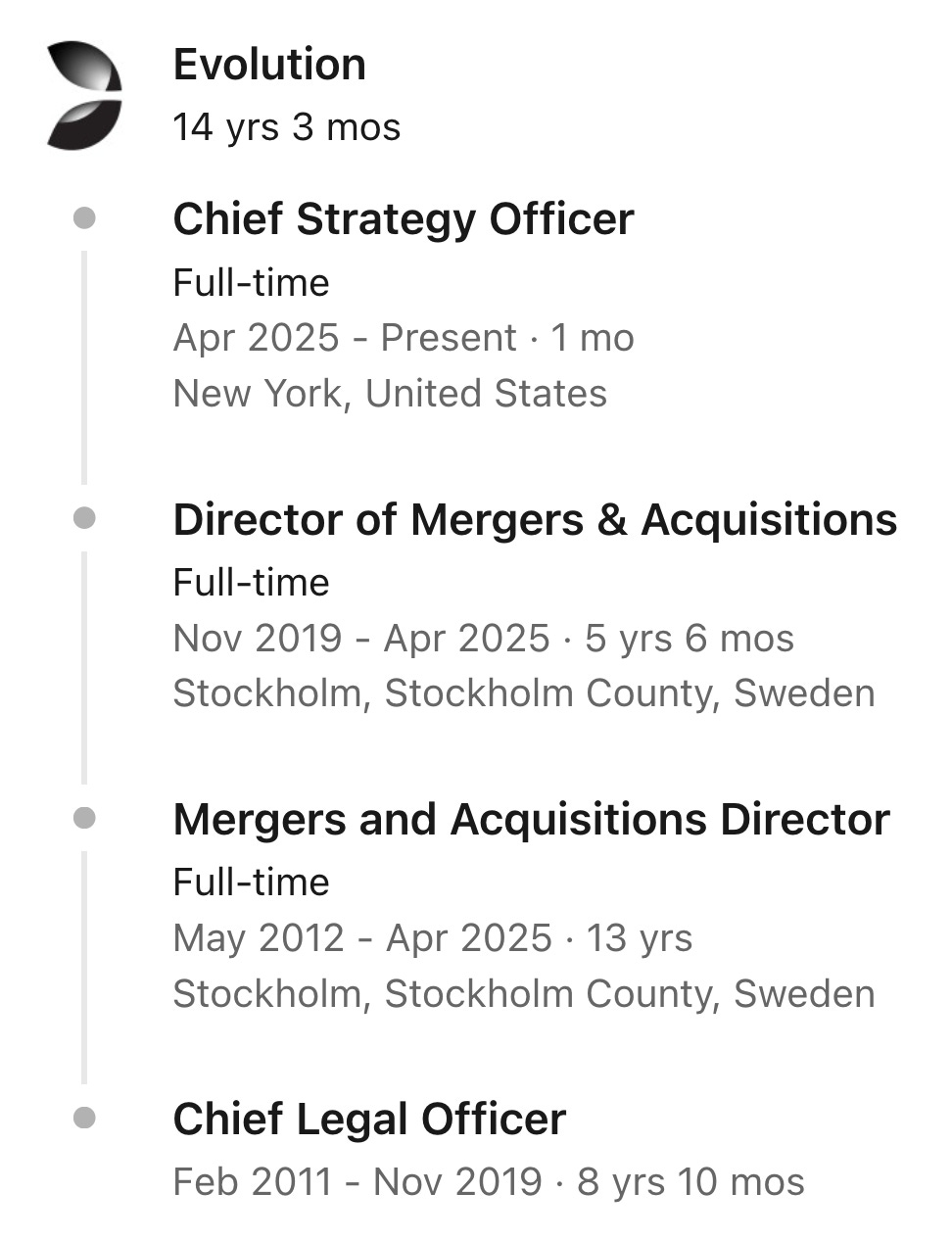This screenshot has height=1240, width=952.
Task: Click Stockholm location under Mergers and Acquisitions Director
Action: click(524, 994)
